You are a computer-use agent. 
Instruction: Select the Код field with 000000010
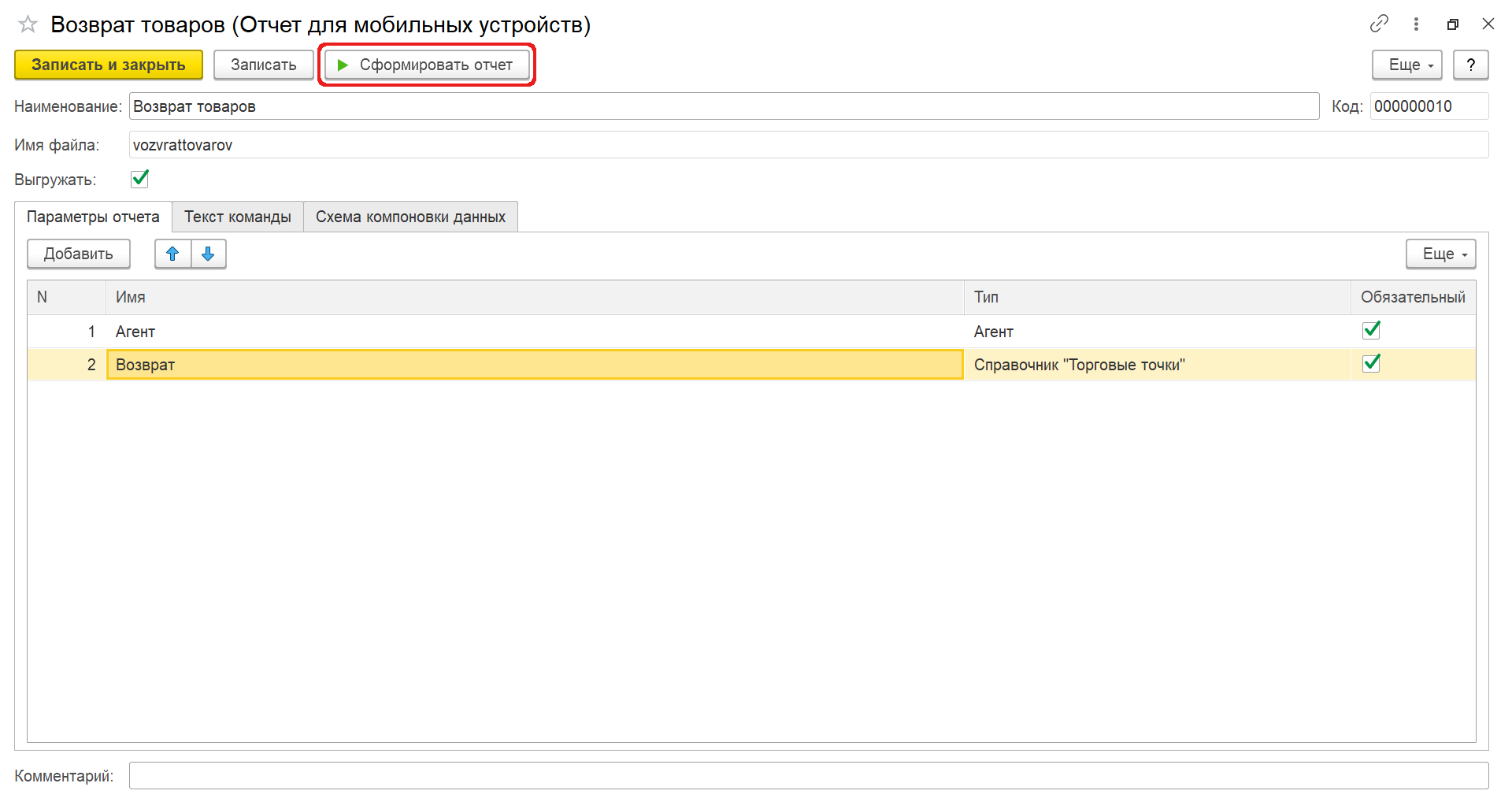point(1429,106)
